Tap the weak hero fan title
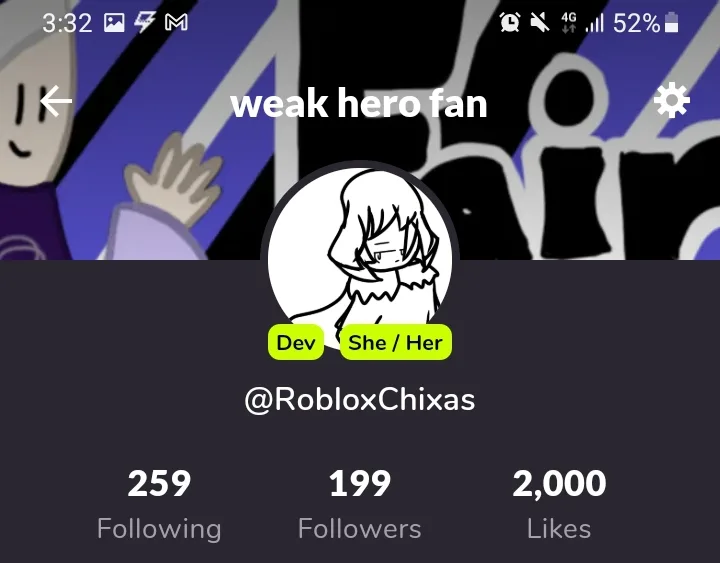The image size is (720, 563). point(359,103)
